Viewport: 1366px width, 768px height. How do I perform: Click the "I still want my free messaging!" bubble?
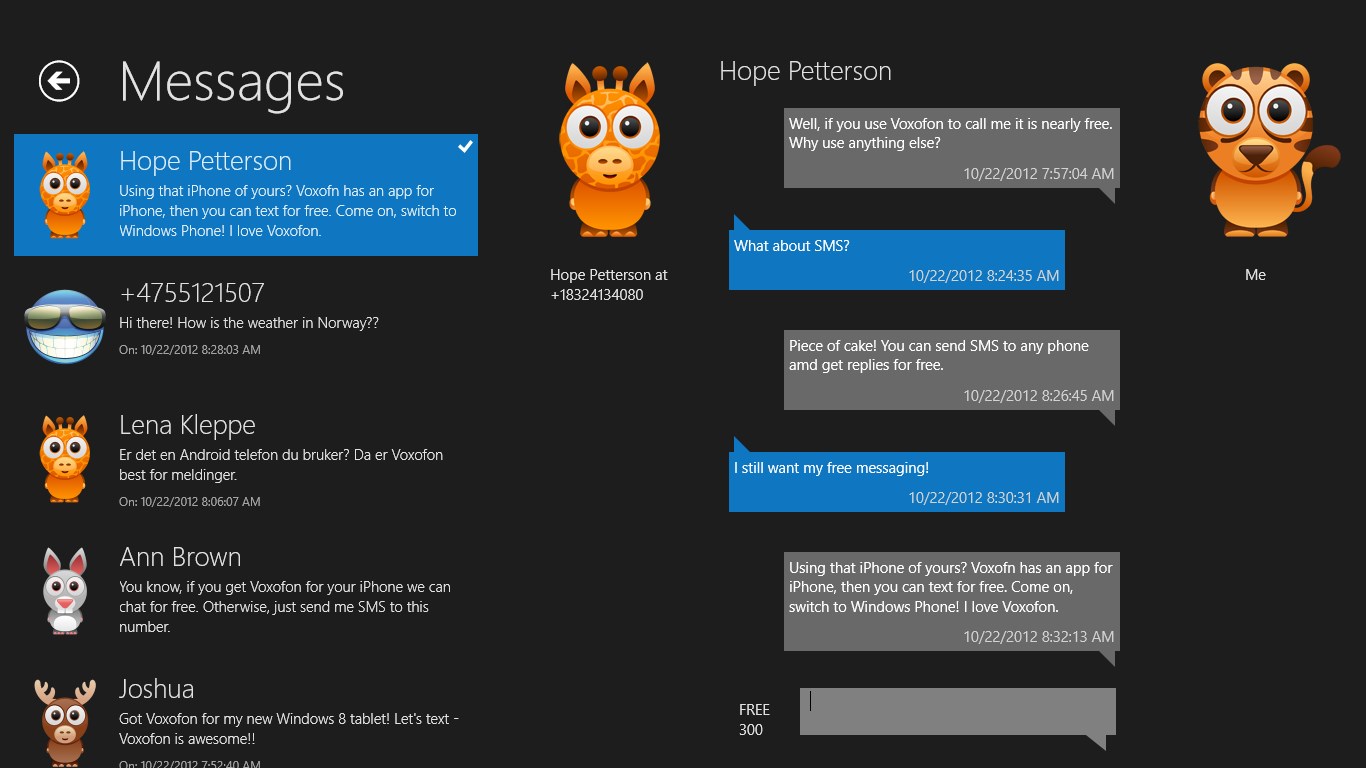[x=896, y=482]
